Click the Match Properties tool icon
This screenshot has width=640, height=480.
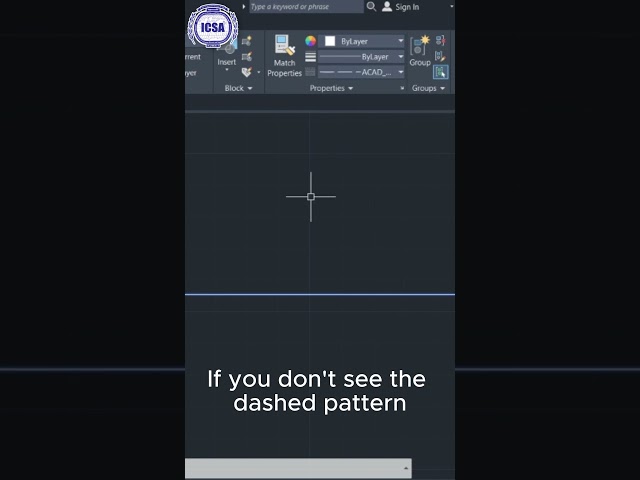tap(284, 45)
